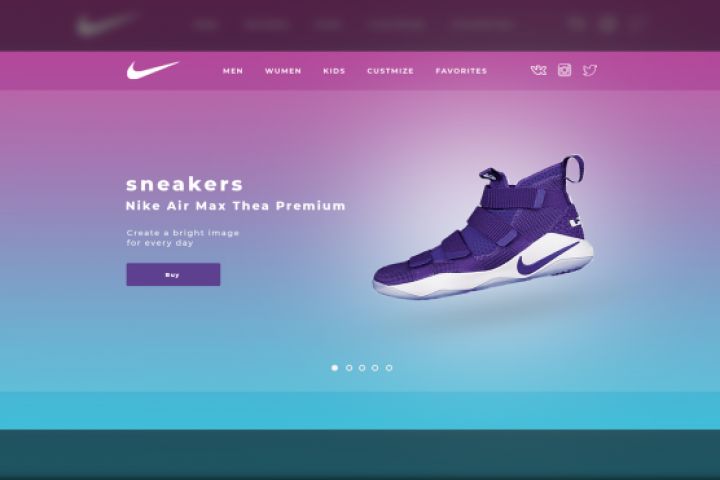Open the MEN menu item

(233, 71)
